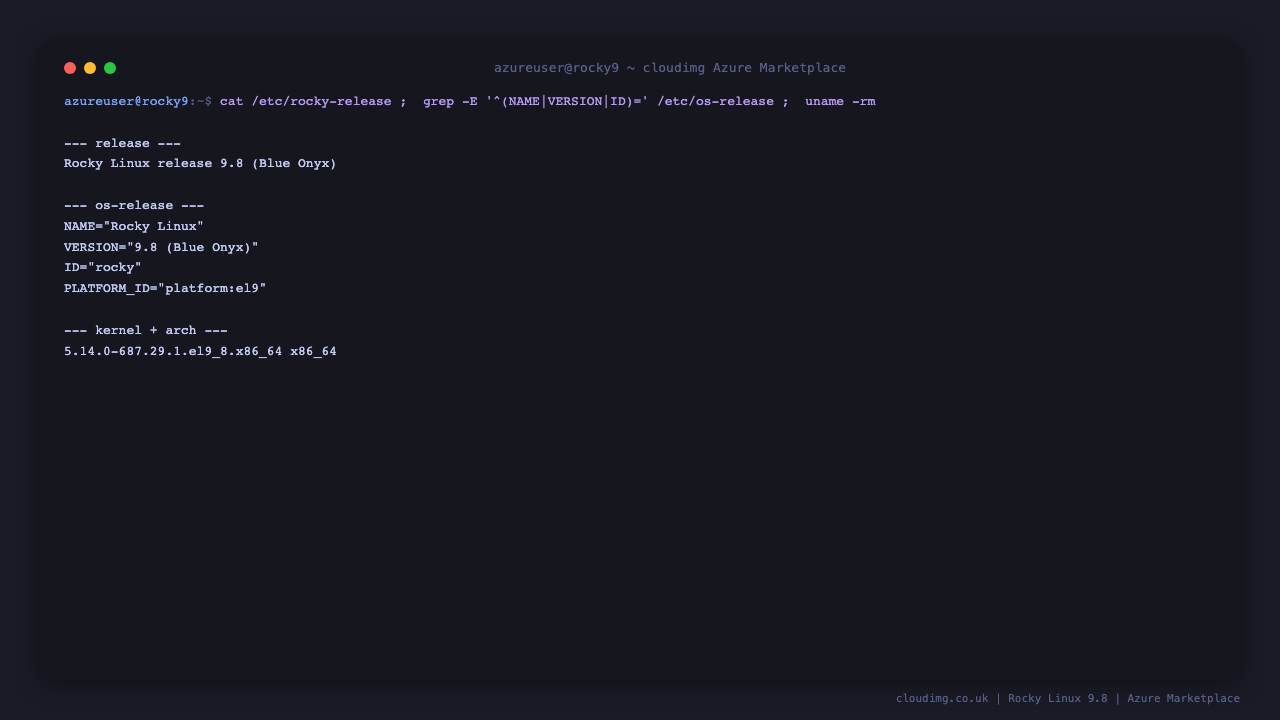The height and width of the screenshot is (720, 1280).
Task: Click the red close window dot
Action: [70, 68]
